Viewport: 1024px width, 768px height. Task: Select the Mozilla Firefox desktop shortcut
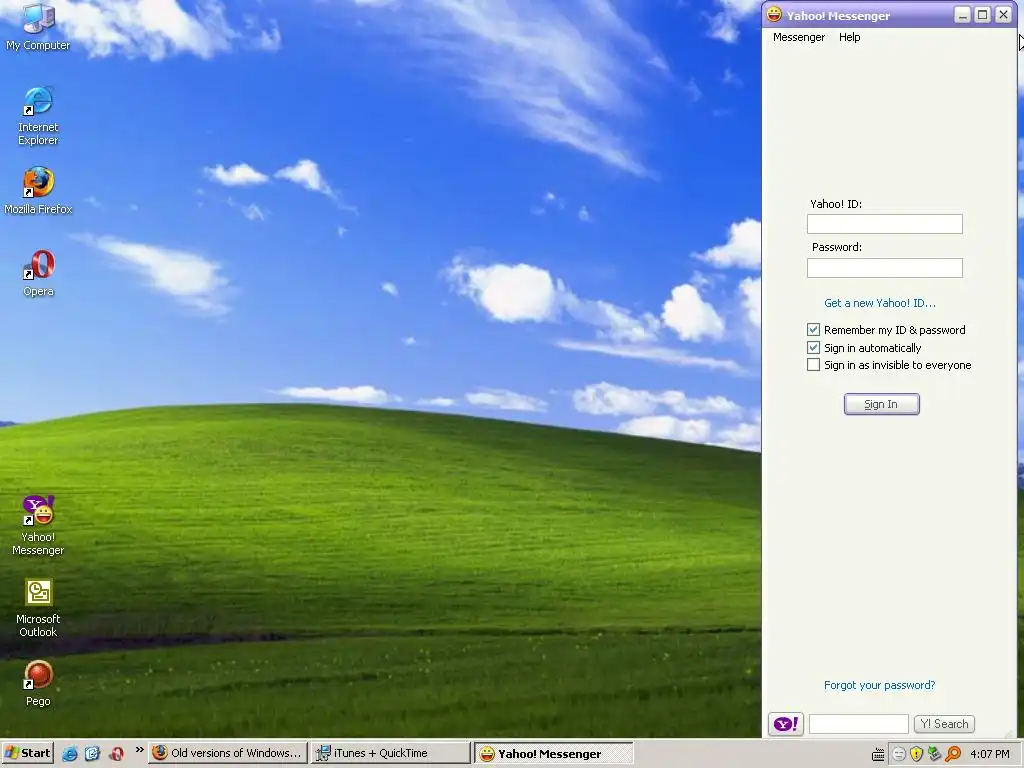click(38, 191)
